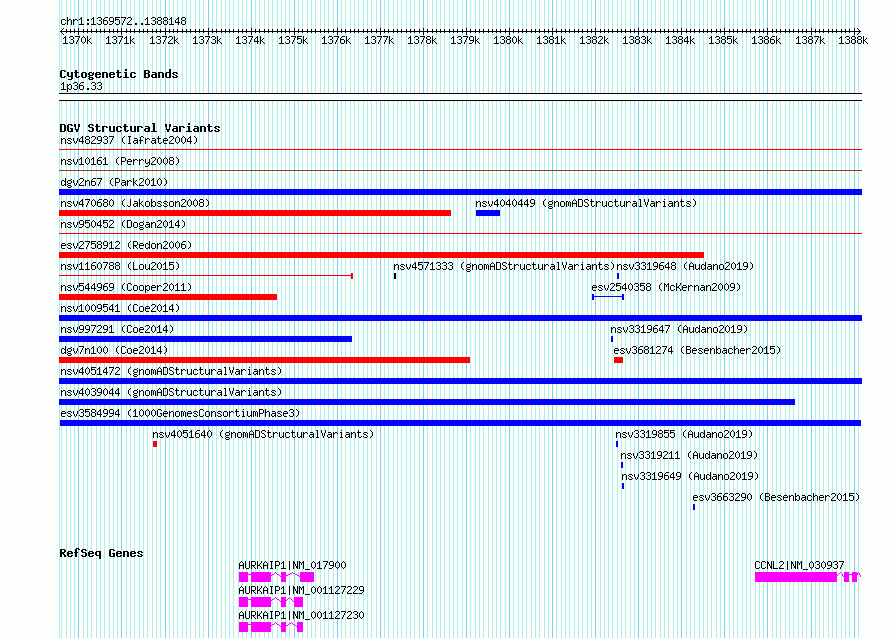This screenshot has width=890, height=638.
Task: Open the nsv3319648 (Audano2019) label
Action: [685, 266]
